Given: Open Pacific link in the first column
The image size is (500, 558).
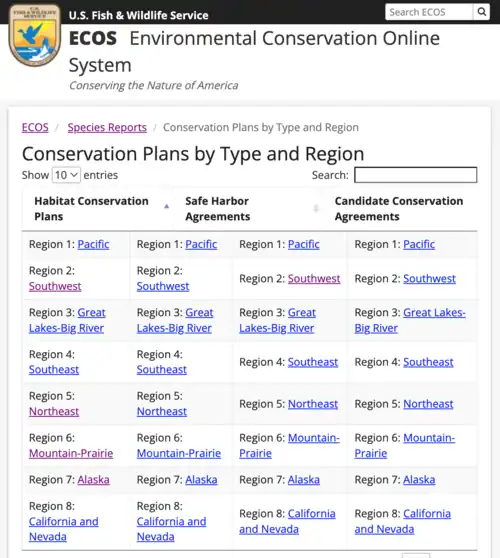Looking at the screenshot, I should click(93, 244).
